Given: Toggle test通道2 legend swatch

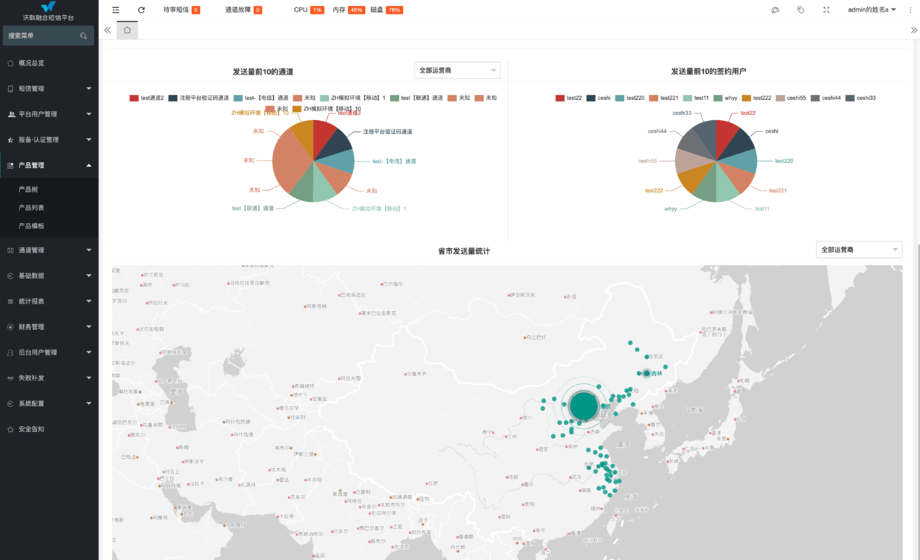Looking at the screenshot, I should point(134,98).
